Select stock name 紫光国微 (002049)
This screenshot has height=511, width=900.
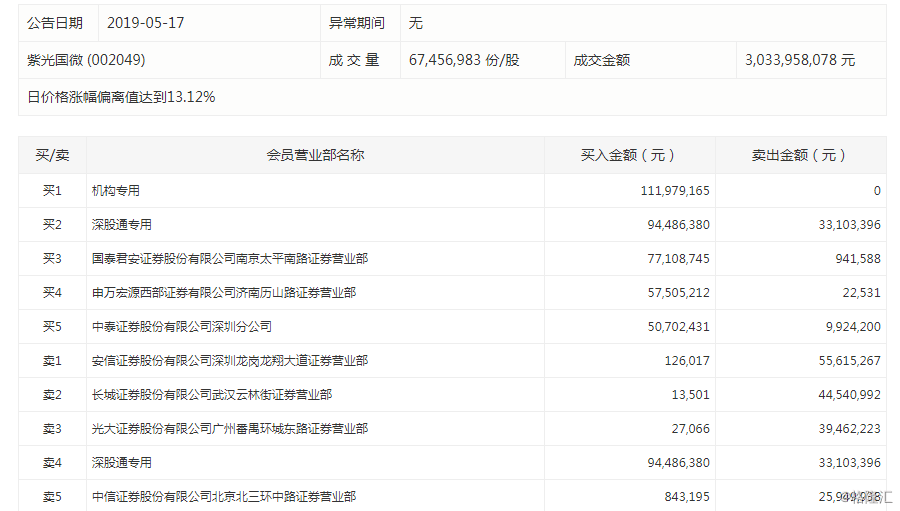[86, 60]
